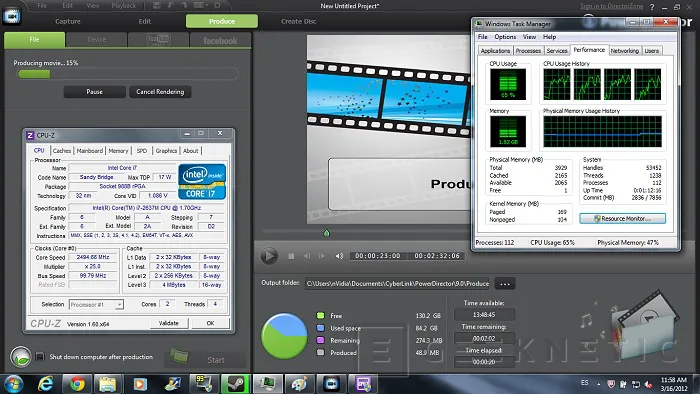Switch to the Capture module
700x394 pixels.
68,21
